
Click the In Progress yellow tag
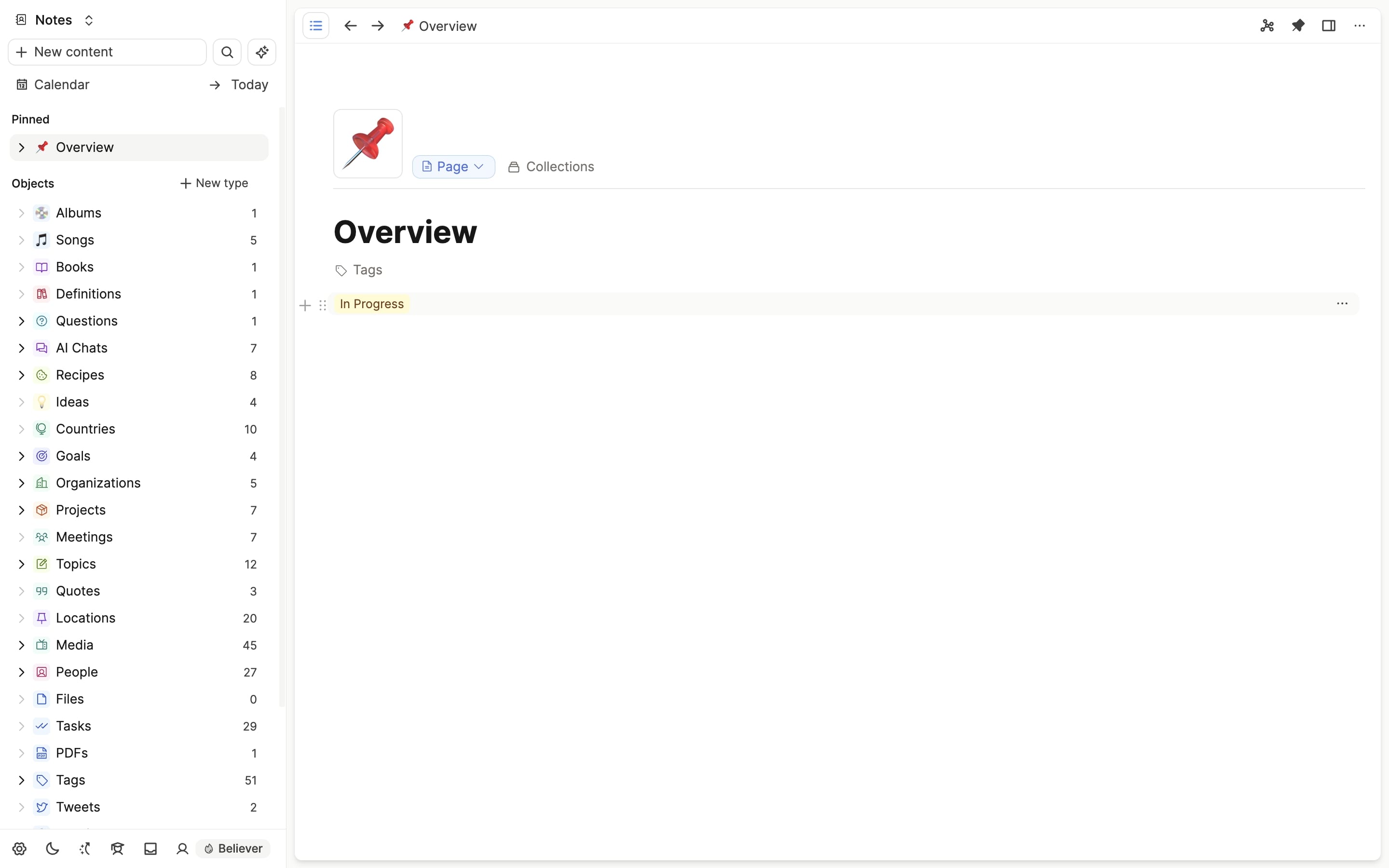click(x=371, y=304)
